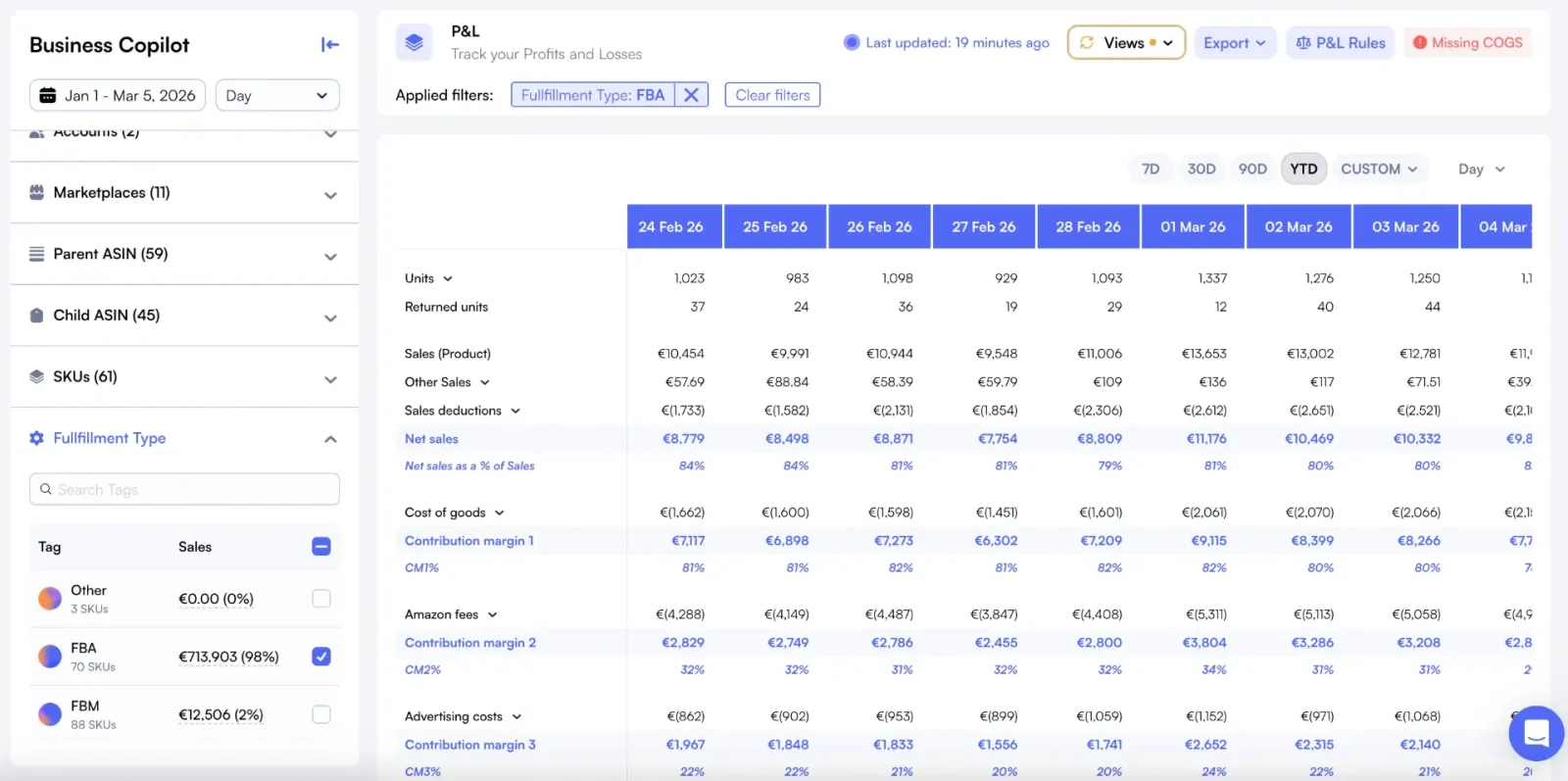Select the 90D time range tab
Screen dimensions: 1568x781
(1252, 169)
